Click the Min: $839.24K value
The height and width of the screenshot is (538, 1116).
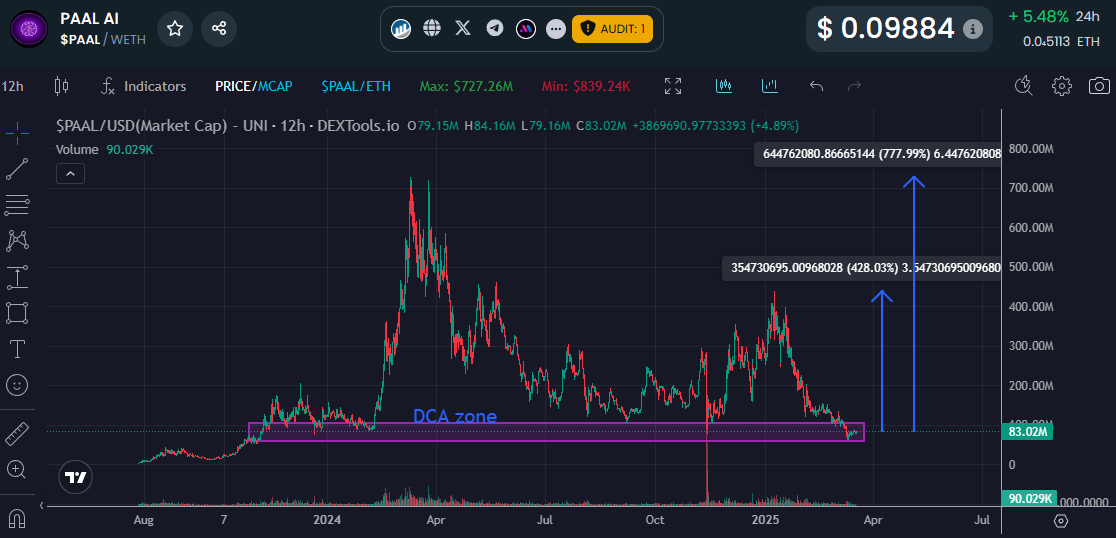tap(586, 86)
